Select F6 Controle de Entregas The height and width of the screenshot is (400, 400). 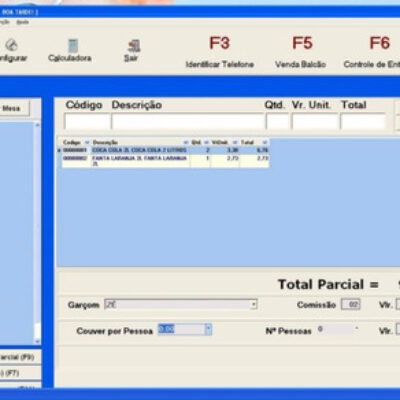coord(373,52)
